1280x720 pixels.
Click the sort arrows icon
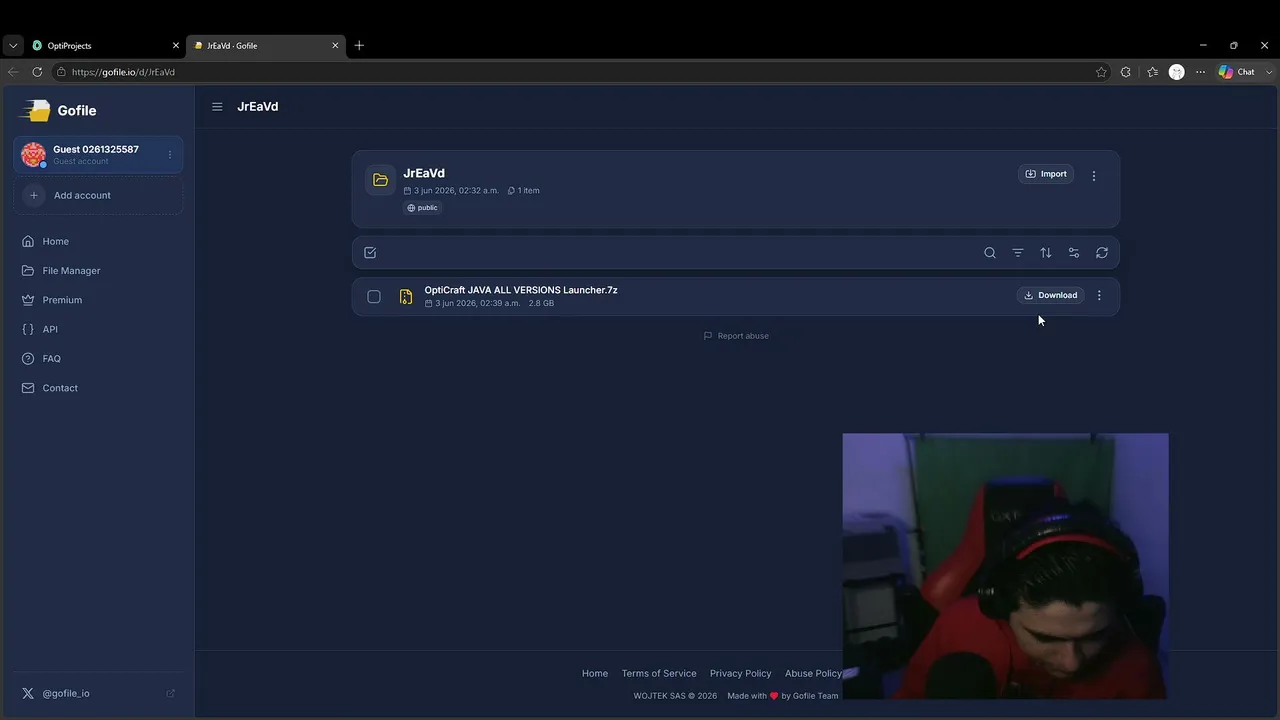coord(1046,253)
